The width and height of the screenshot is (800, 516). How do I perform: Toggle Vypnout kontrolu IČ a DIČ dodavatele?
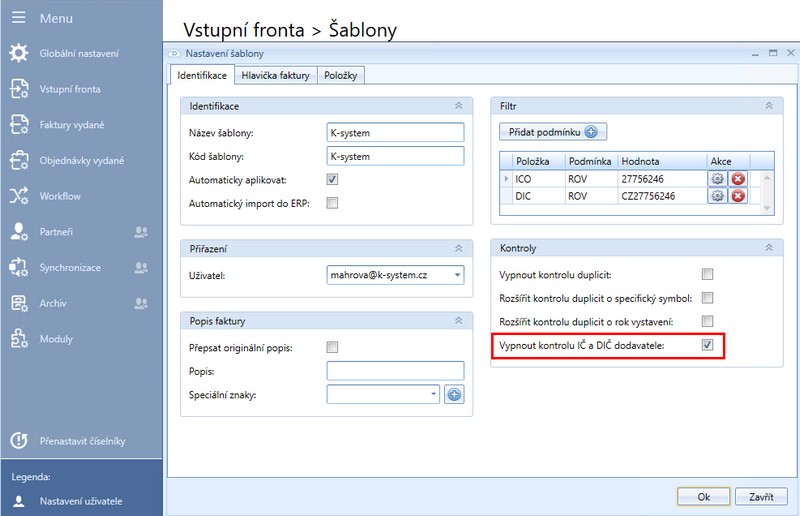click(707, 346)
